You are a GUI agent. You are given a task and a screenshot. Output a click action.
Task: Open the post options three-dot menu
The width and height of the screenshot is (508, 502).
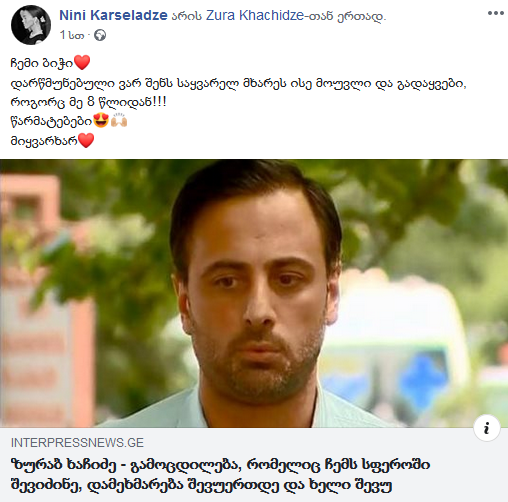(x=495, y=13)
